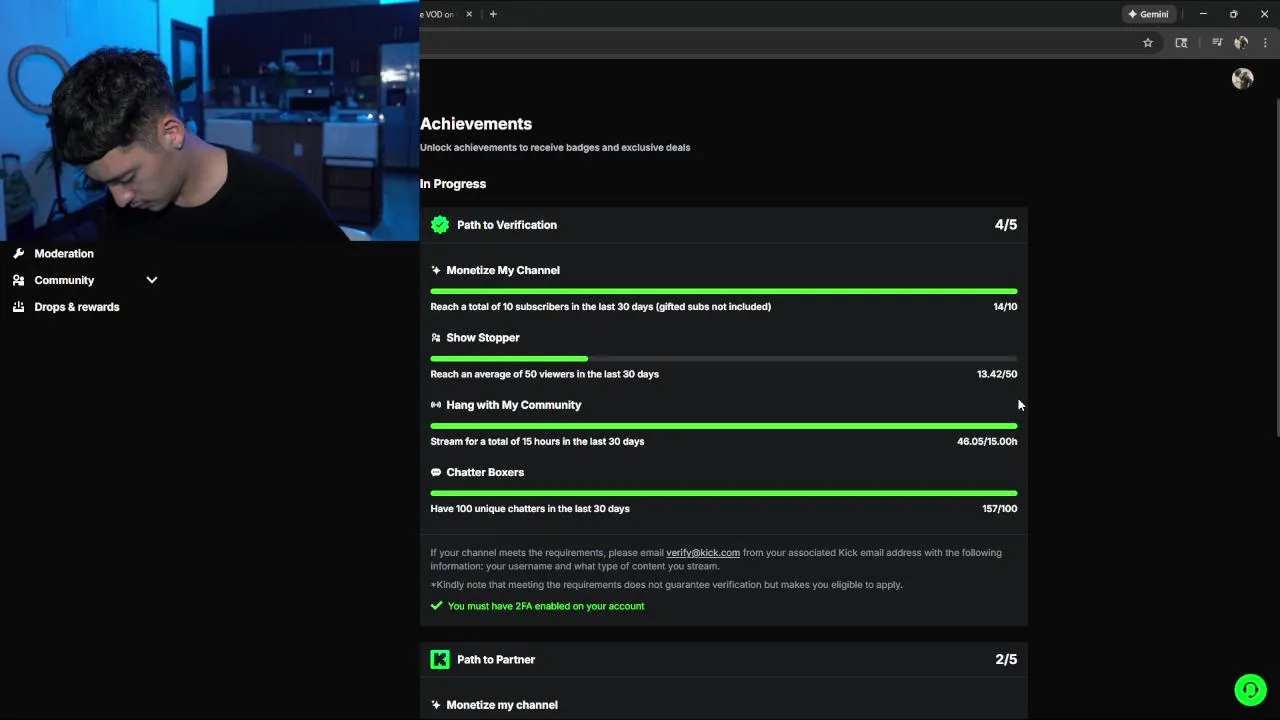Click the 13.42/50 viewers value
Screen dimensions: 1280x720
[x=997, y=374]
